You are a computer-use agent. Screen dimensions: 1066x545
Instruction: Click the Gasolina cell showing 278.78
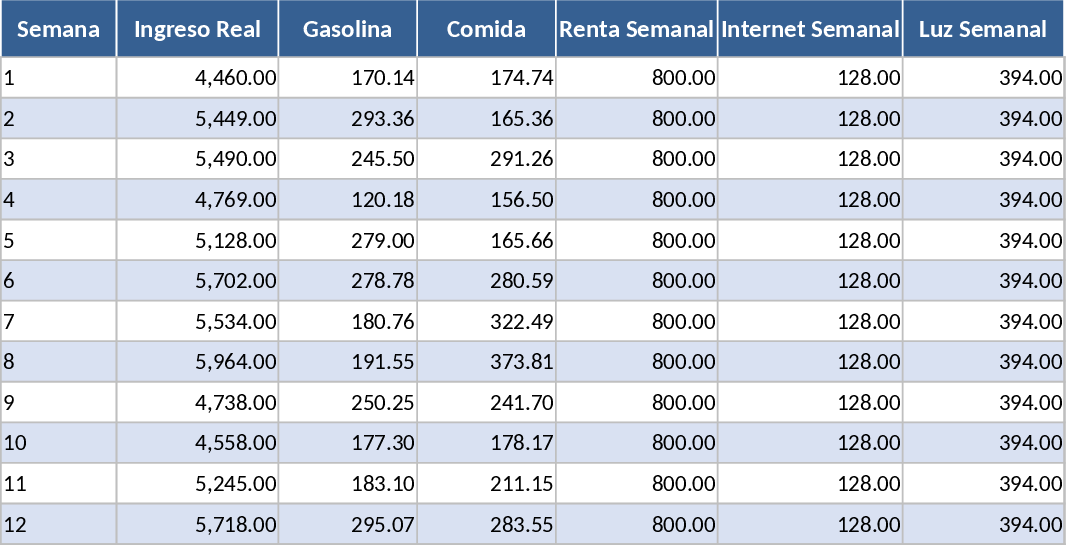coord(348,281)
